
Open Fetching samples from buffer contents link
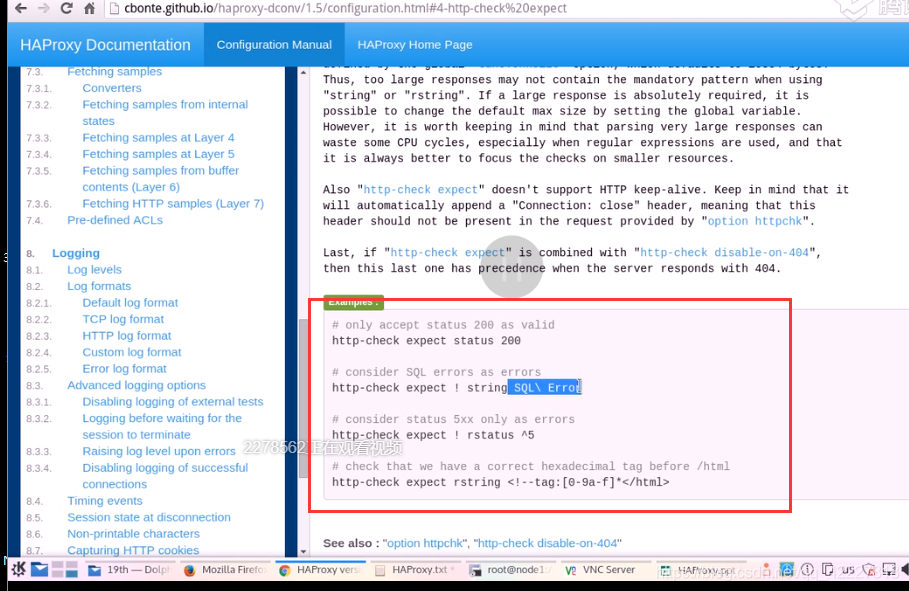point(161,179)
